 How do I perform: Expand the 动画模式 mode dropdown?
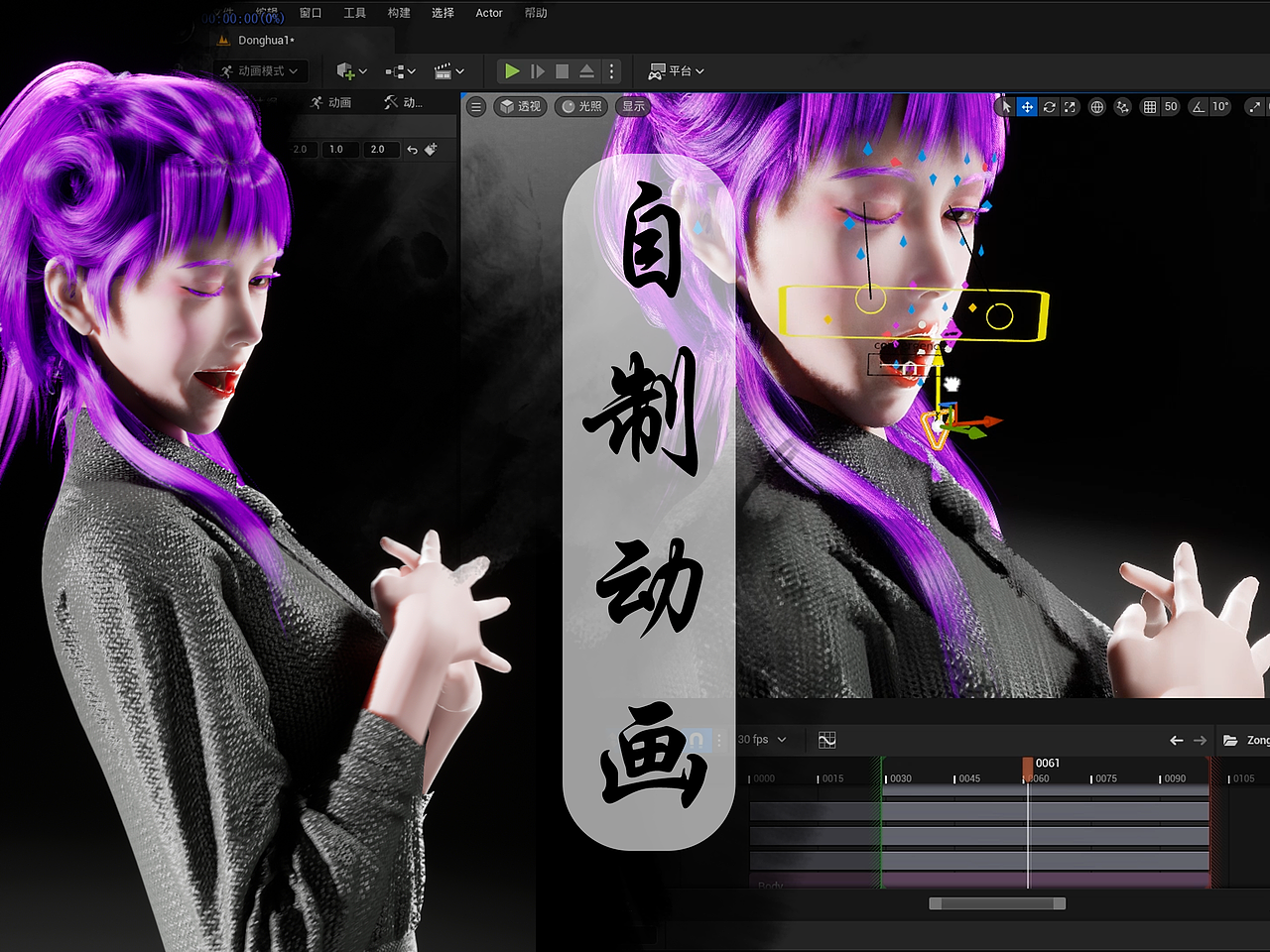coord(260,71)
